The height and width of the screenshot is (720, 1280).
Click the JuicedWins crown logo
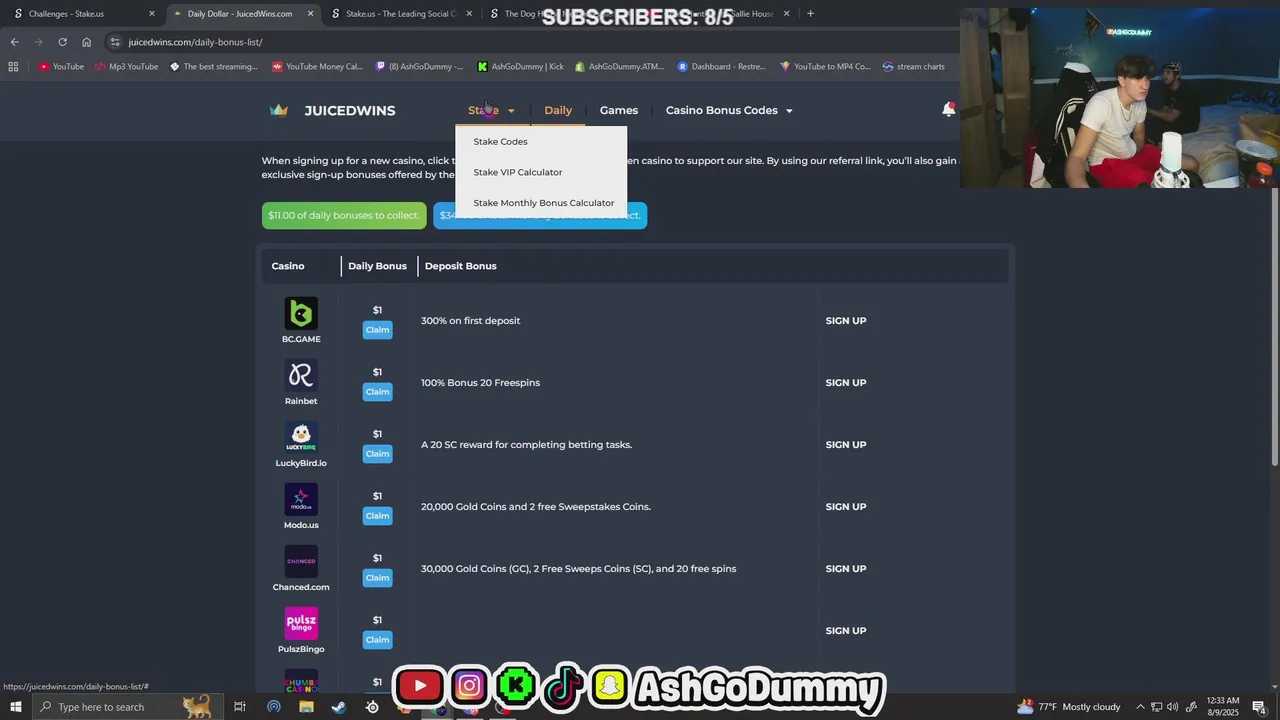(279, 110)
